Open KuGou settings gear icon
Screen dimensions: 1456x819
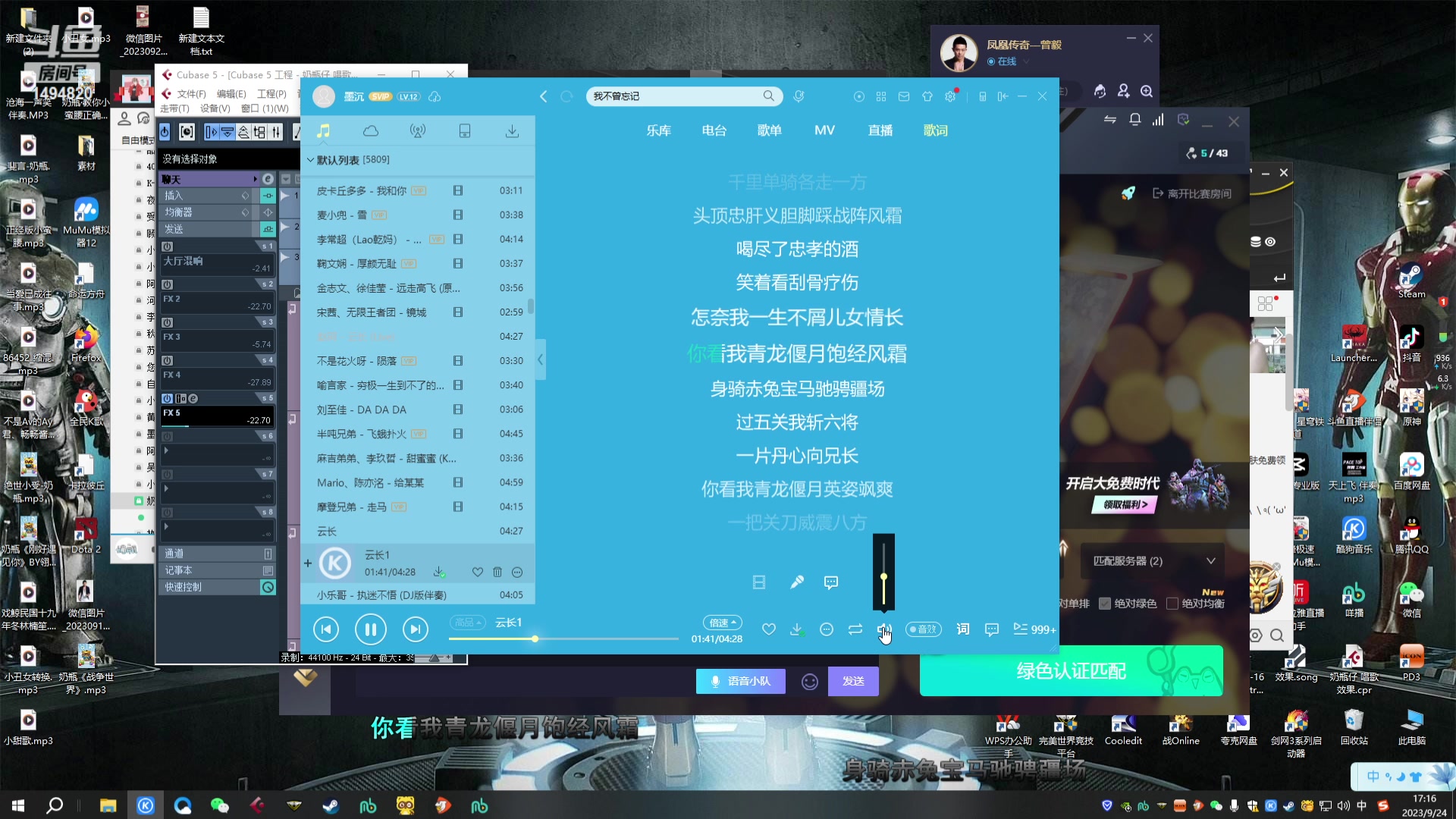pyautogui.click(x=950, y=96)
